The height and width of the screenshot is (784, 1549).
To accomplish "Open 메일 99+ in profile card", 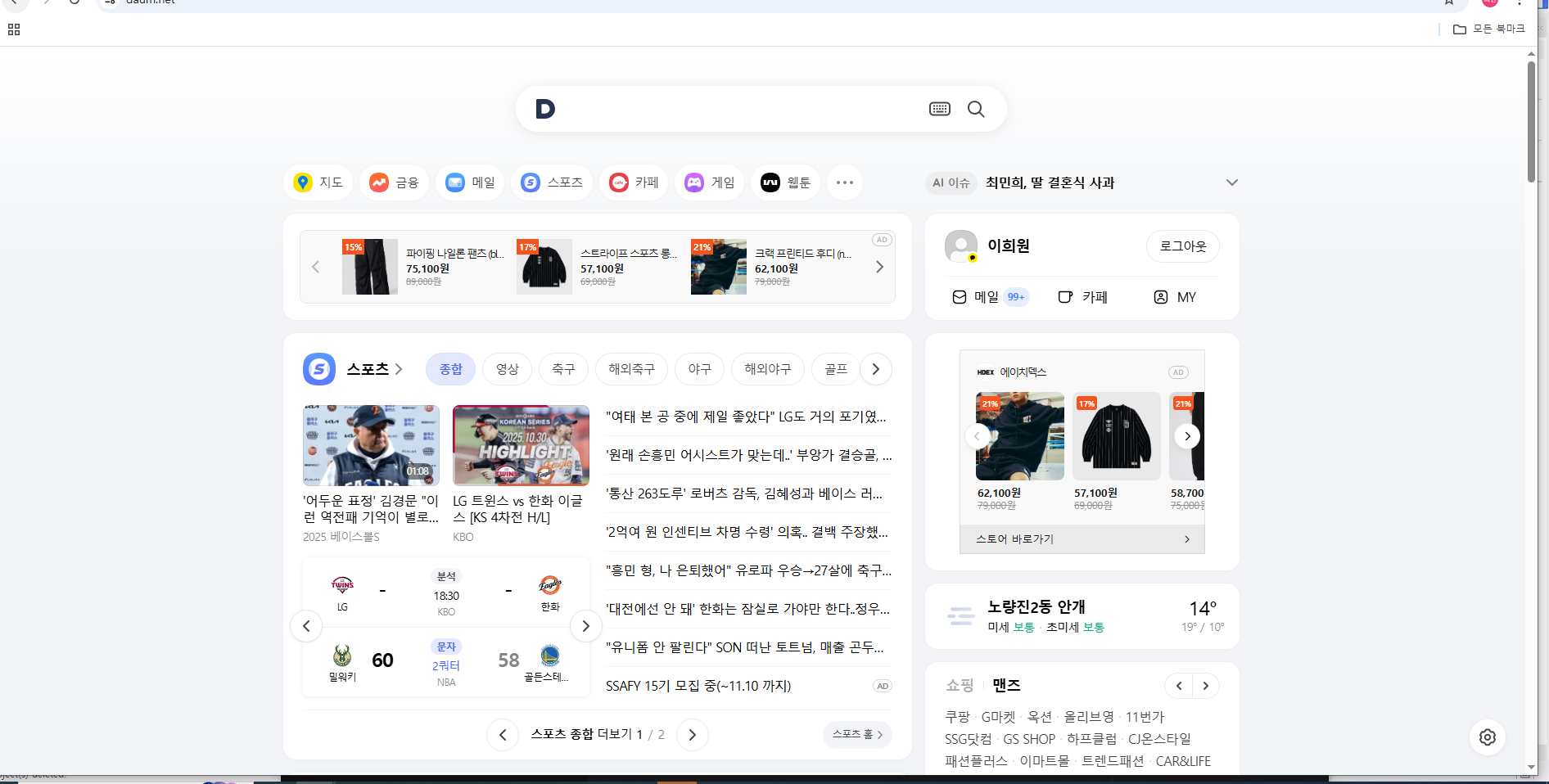I will tap(989, 297).
